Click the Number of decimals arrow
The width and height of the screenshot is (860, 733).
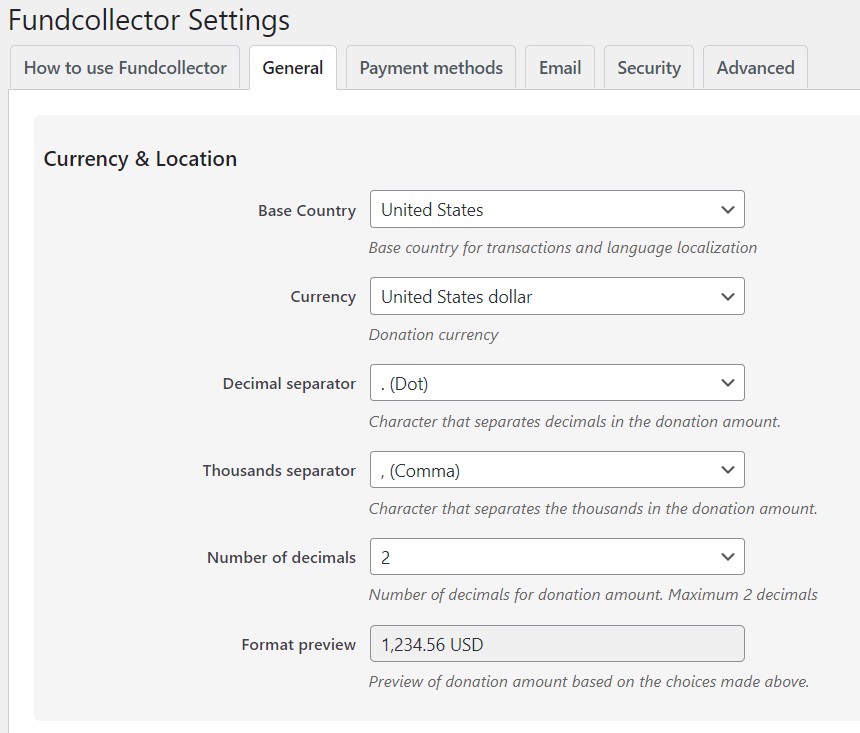click(728, 556)
